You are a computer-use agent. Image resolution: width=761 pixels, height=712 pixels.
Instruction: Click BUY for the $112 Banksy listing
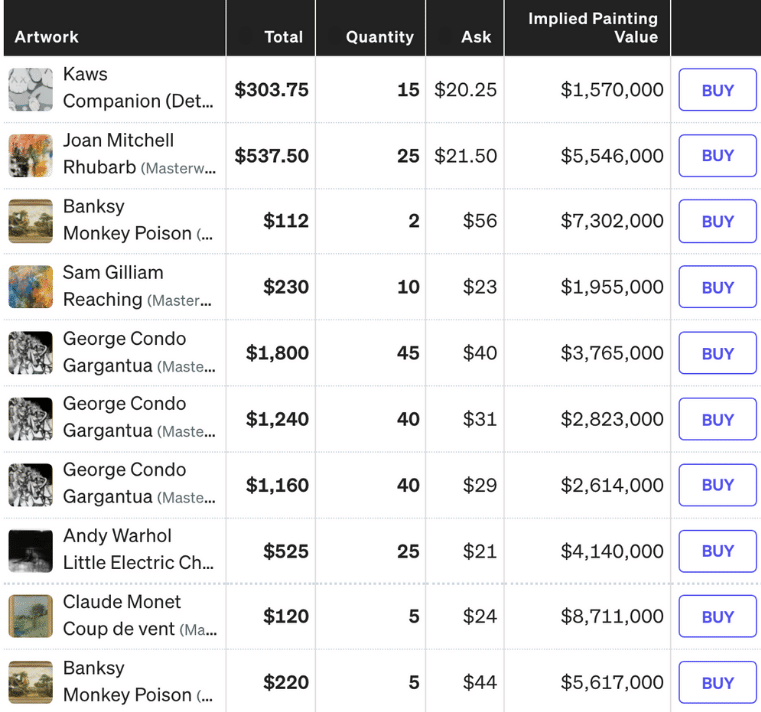pyautogui.click(x=717, y=221)
